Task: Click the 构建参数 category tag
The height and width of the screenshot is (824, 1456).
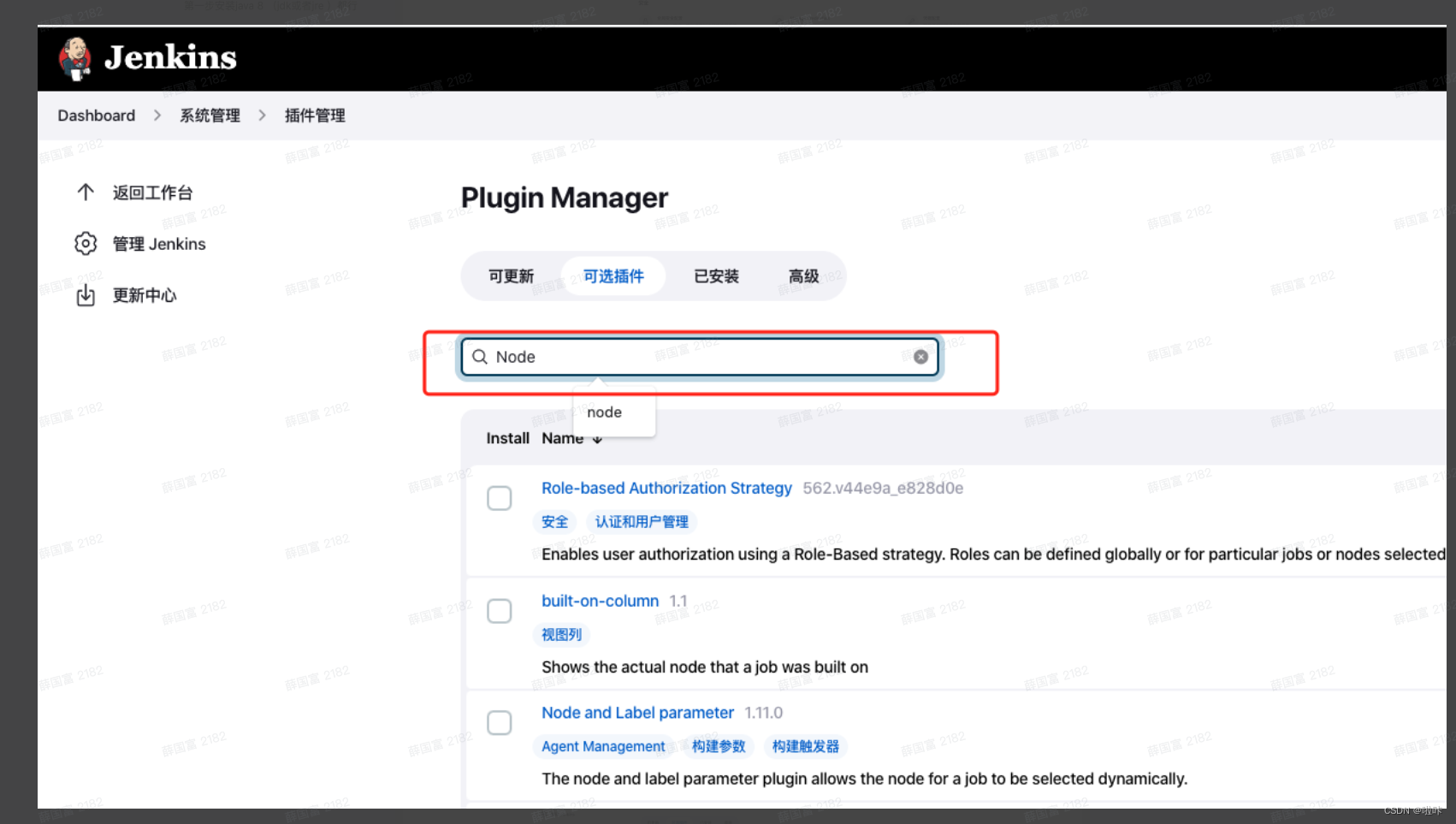Action: [719, 746]
